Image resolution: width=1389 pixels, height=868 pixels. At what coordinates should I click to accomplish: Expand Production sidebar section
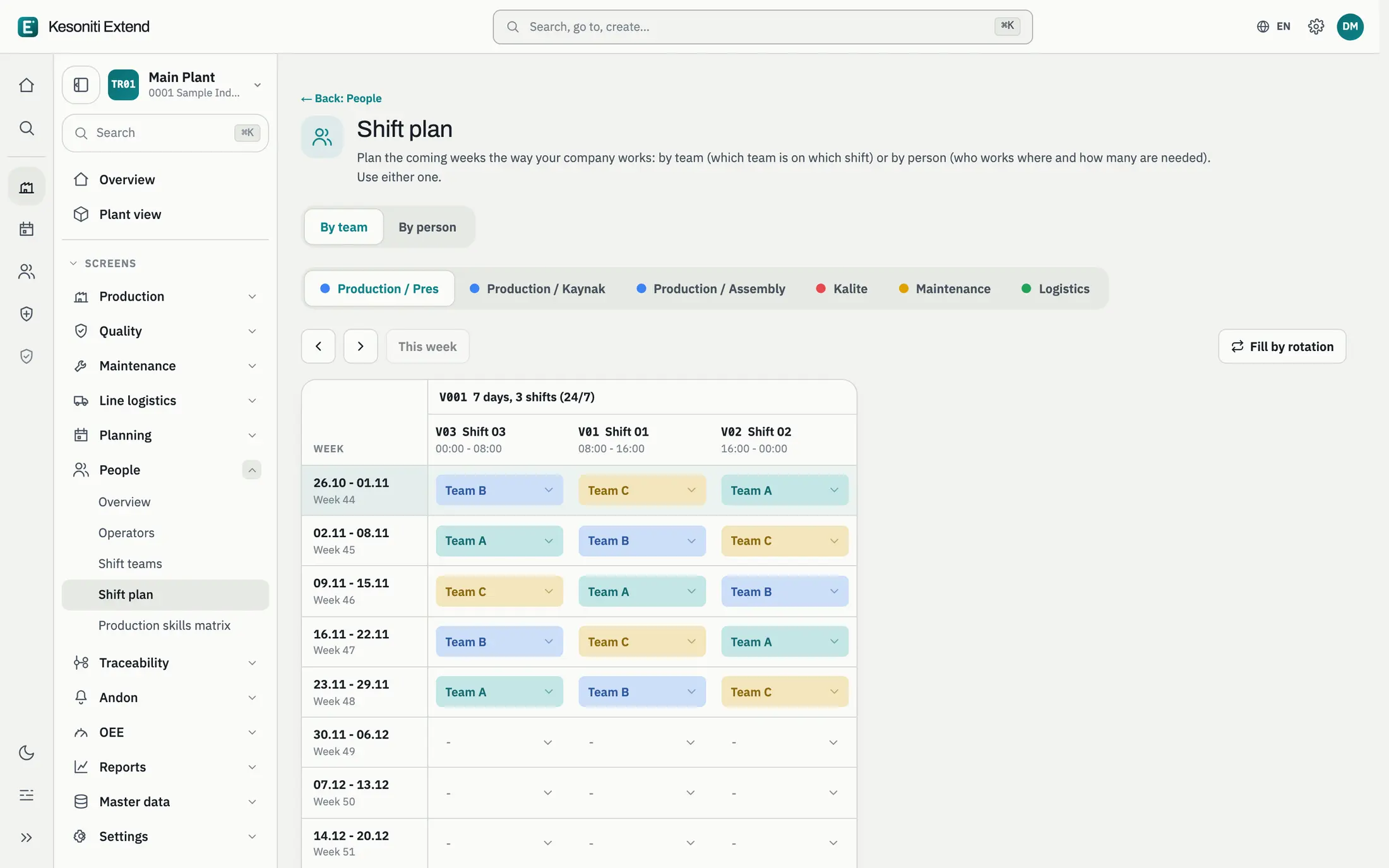coord(165,297)
